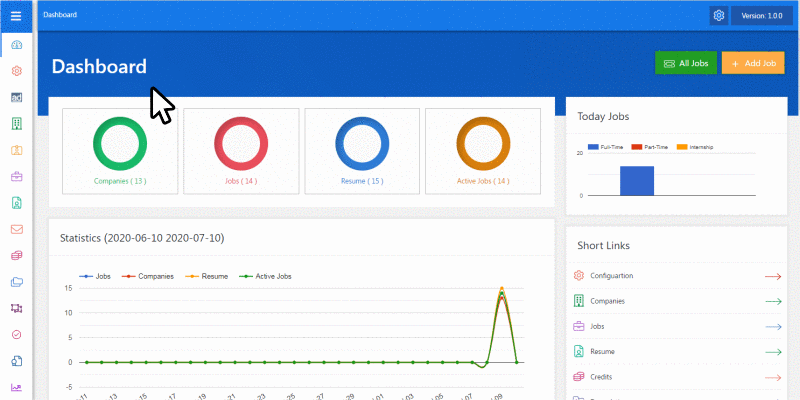Open the Jobs short link label
This screenshot has width=800, height=400.
pyautogui.click(x=597, y=327)
